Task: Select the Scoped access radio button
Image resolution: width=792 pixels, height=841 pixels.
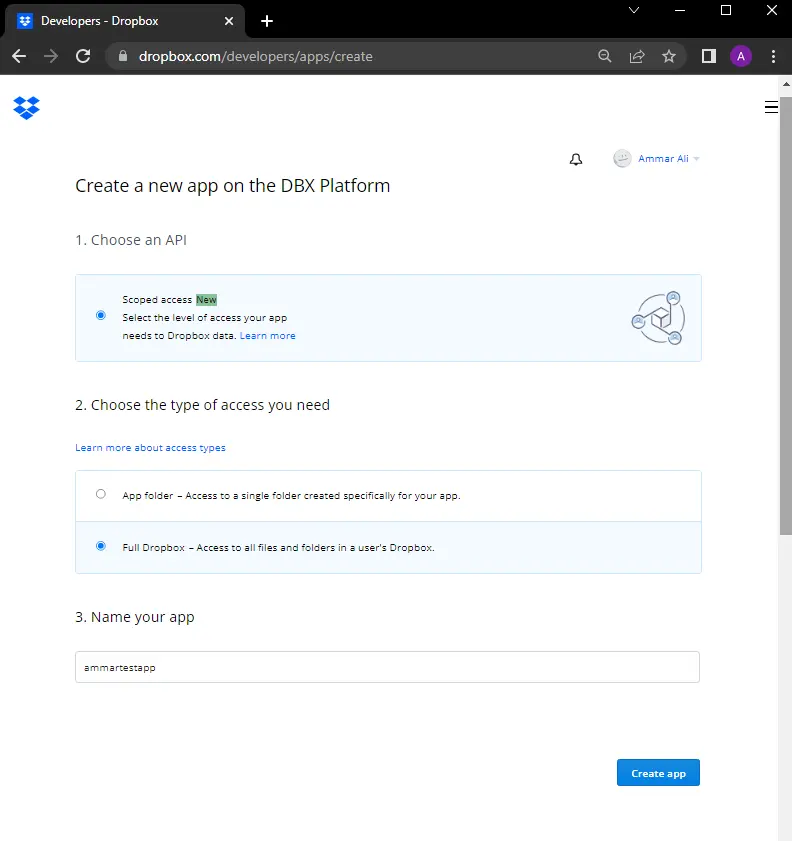Action: coord(101,315)
